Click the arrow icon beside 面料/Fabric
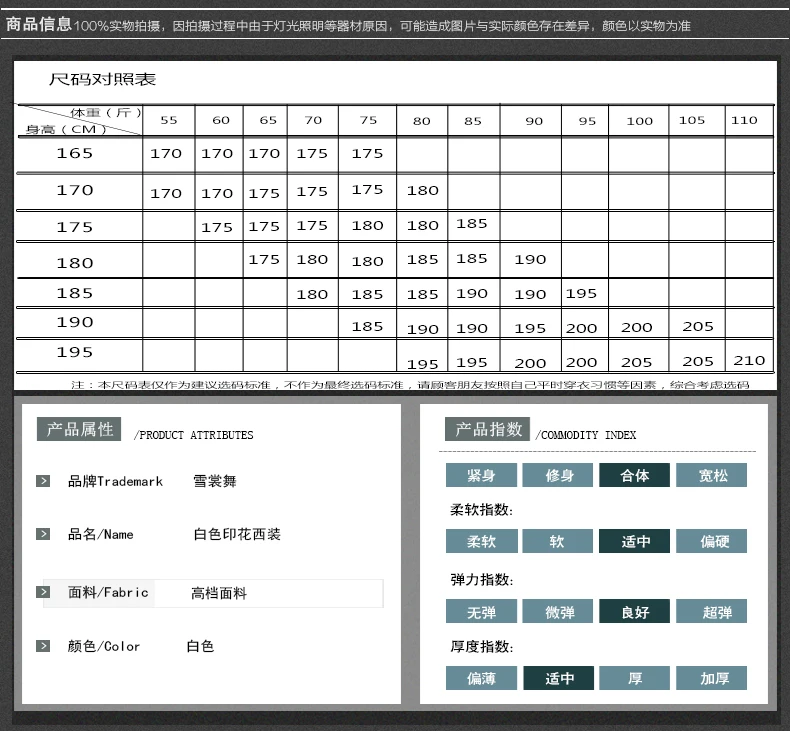This screenshot has height=731, width=790. point(43,592)
